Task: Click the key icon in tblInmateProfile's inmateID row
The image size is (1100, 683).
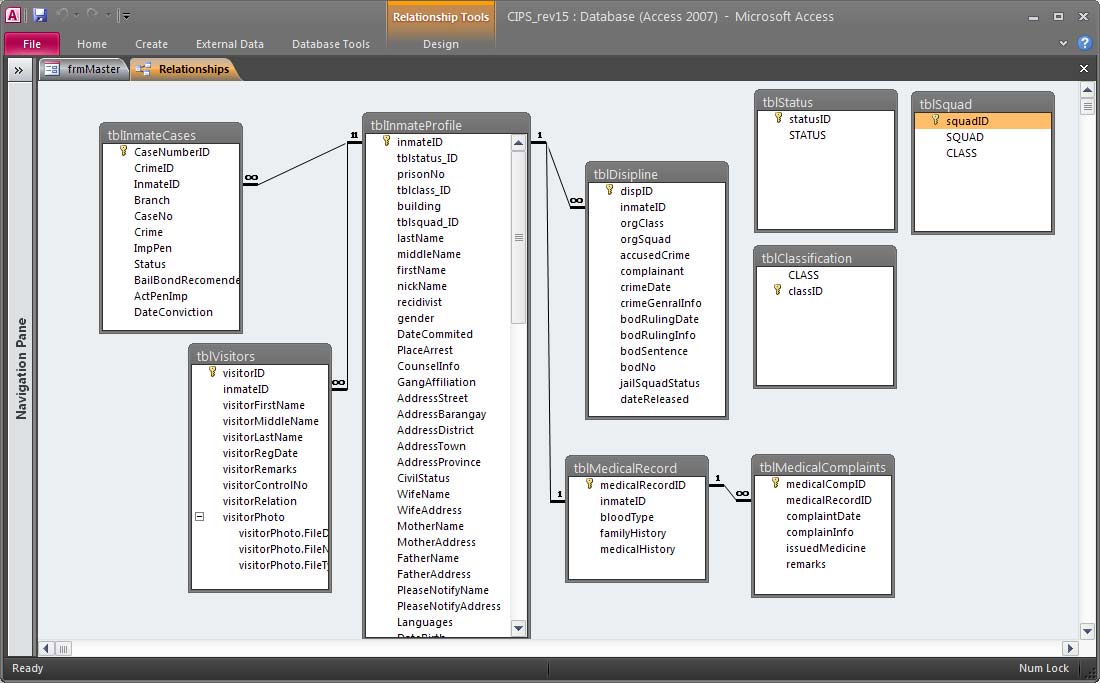Action: coord(387,142)
